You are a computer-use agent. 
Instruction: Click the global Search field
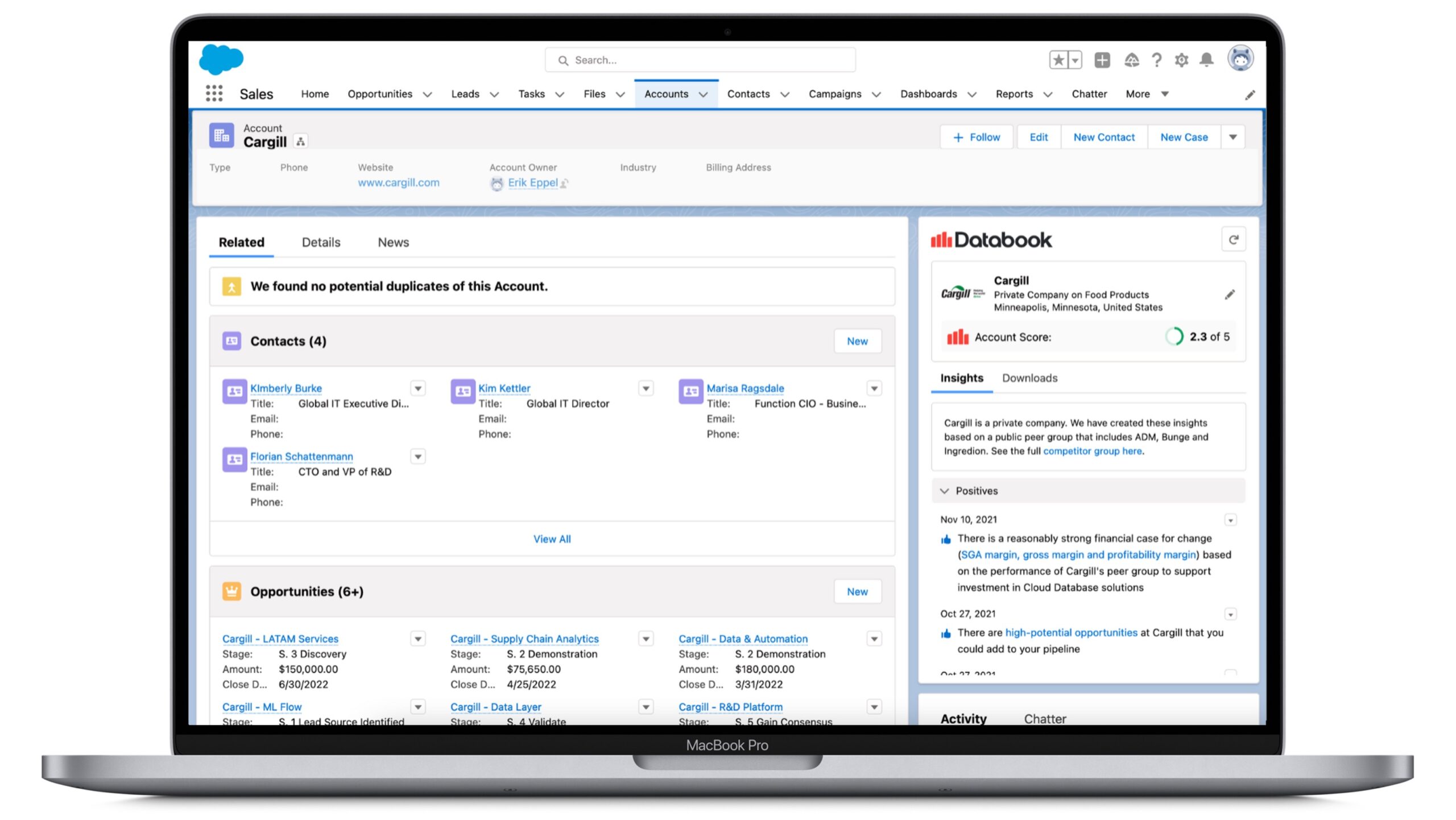pos(700,60)
